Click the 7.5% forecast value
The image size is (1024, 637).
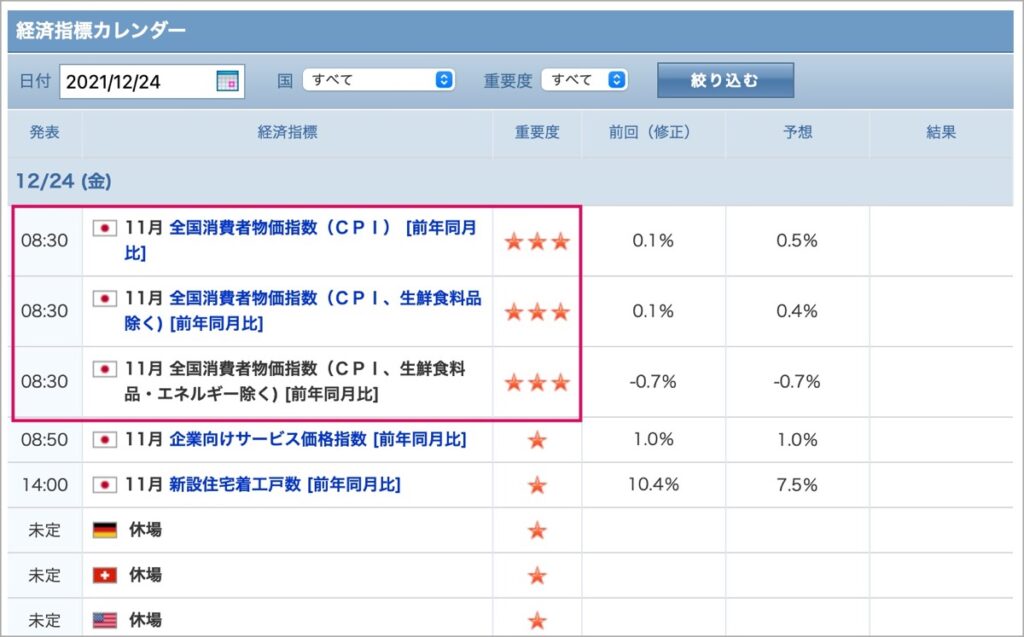pos(797,485)
